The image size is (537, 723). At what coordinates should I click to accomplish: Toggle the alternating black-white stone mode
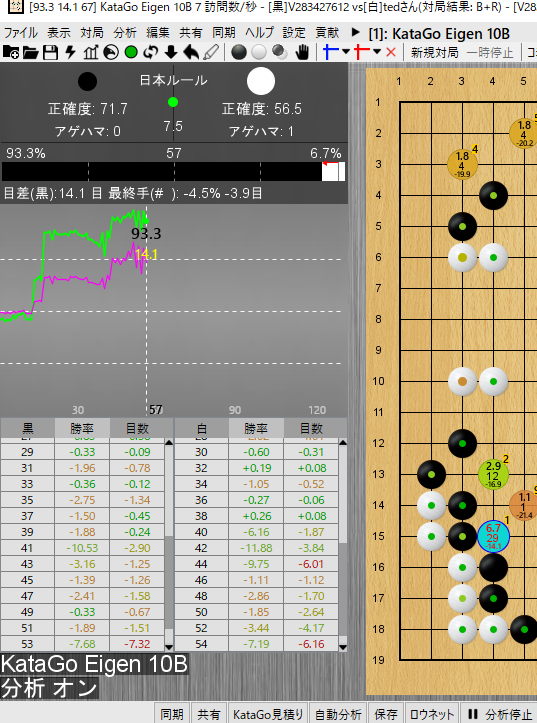pyautogui.click(x=280, y=53)
